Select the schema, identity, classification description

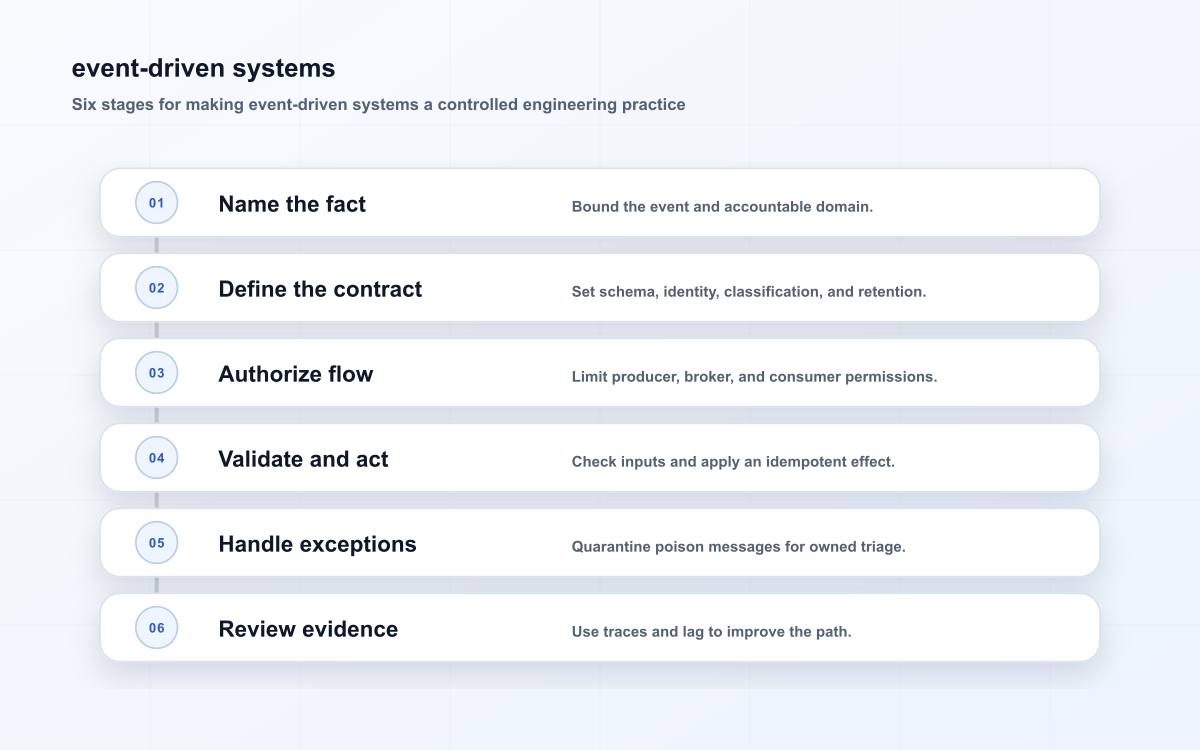click(749, 292)
